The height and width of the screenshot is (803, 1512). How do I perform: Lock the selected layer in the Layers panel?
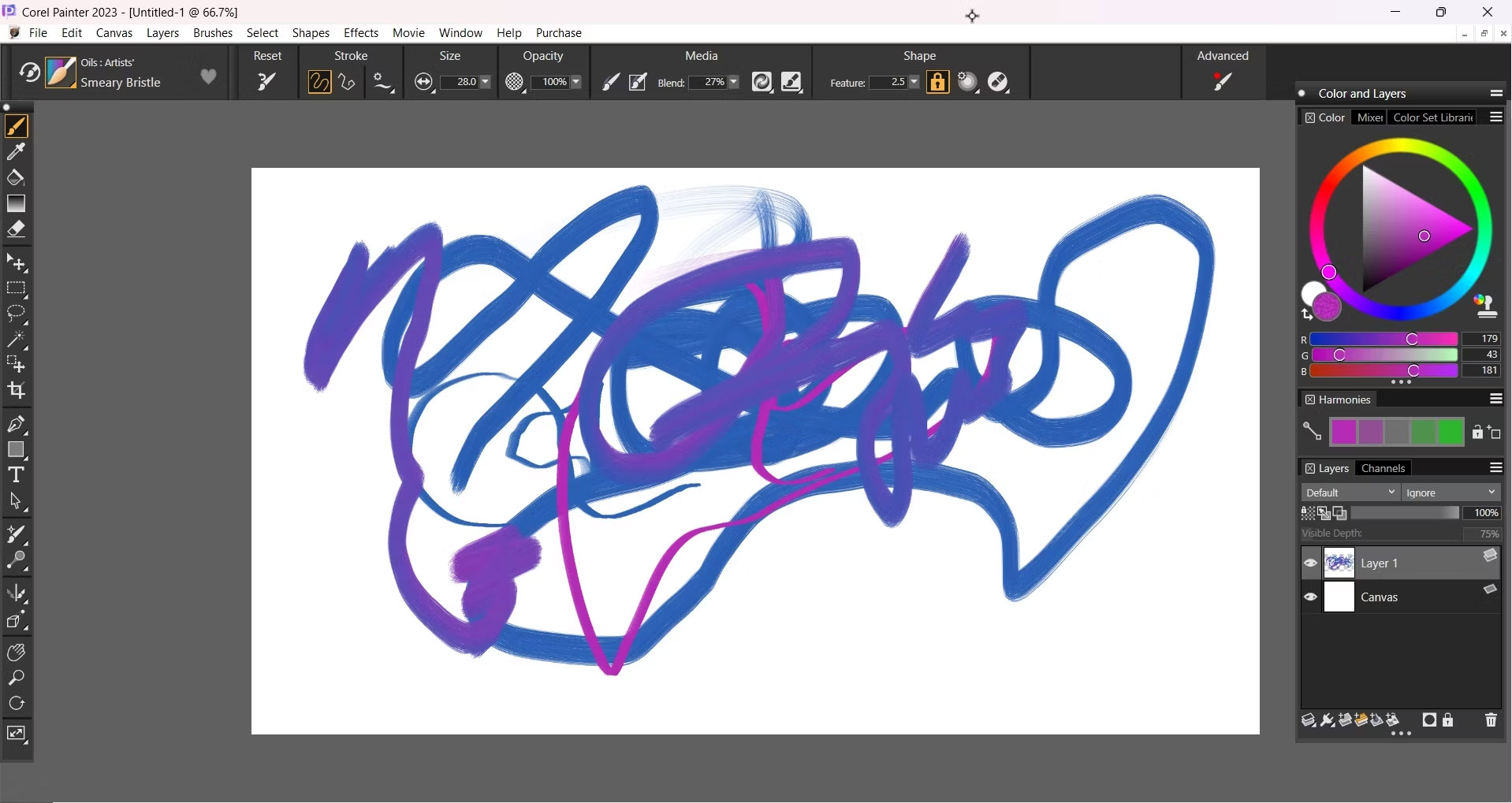point(1447,719)
